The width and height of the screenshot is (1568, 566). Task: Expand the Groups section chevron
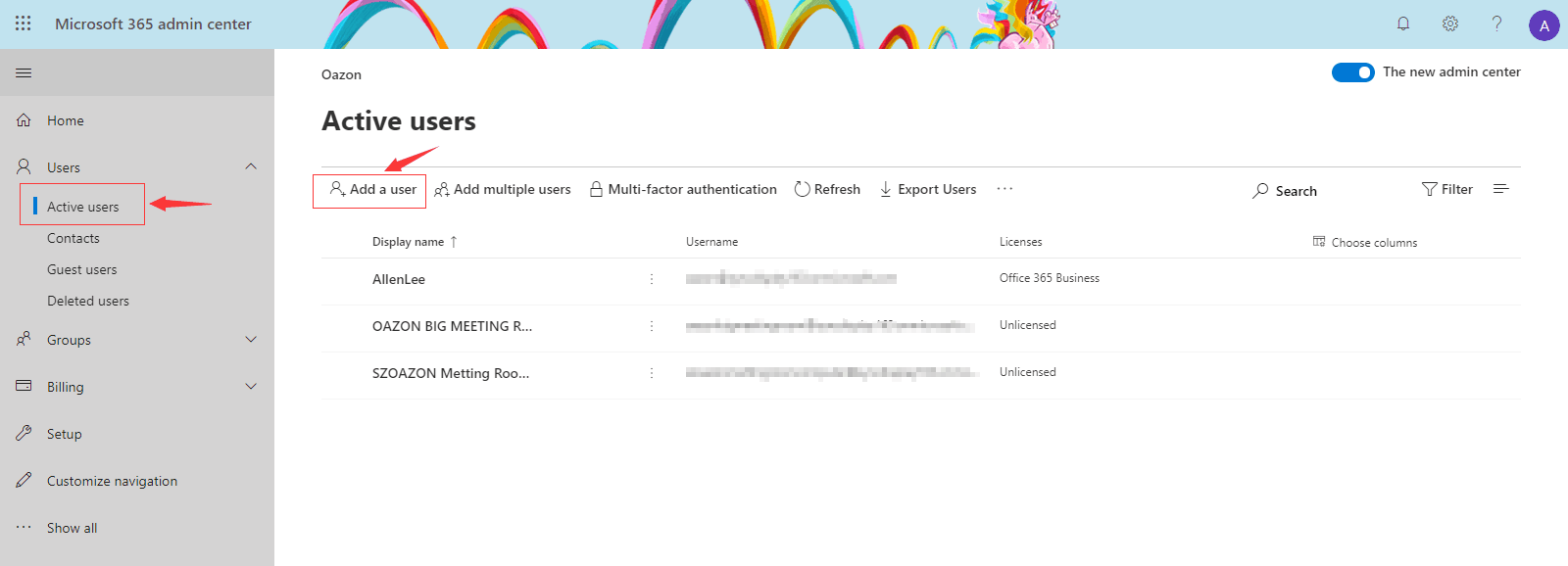click(x=251, y=339)
